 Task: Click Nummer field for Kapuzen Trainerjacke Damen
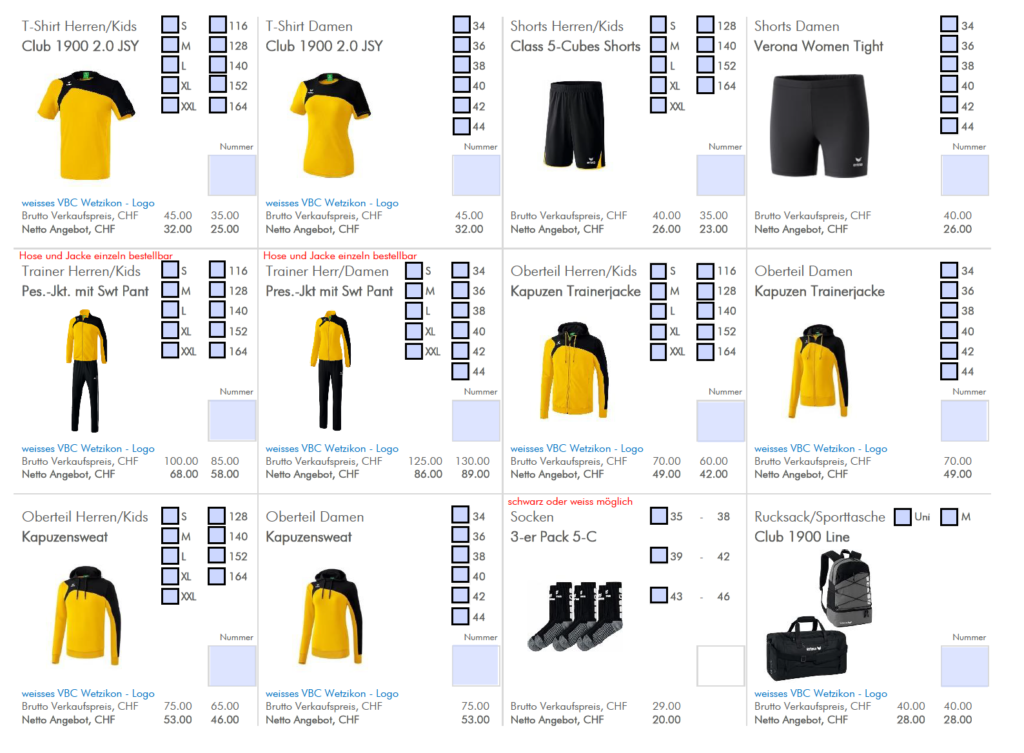click(965, 421)
